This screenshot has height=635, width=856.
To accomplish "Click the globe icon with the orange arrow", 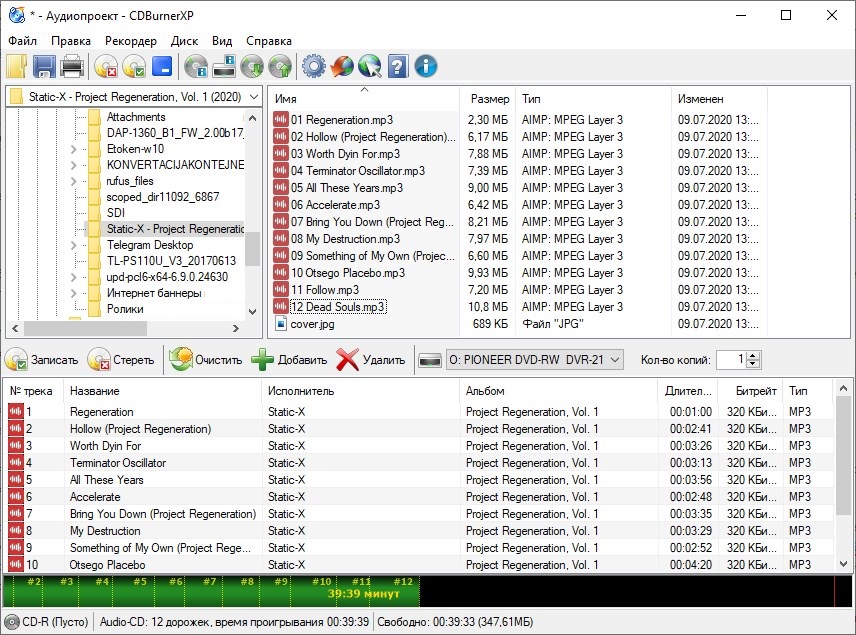I will (342, 67).
